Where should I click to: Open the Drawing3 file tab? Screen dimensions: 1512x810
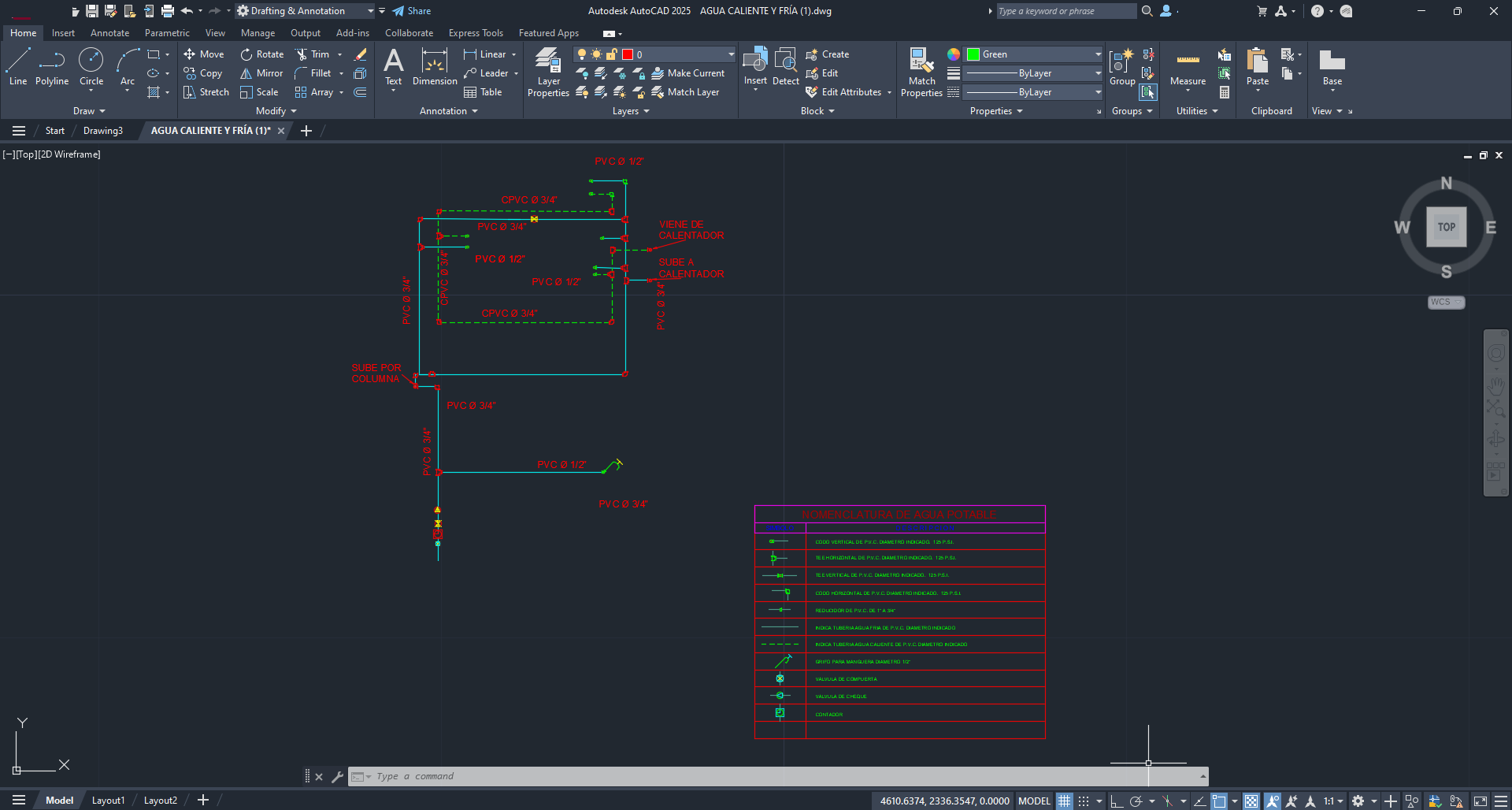[x=102, y=130]
